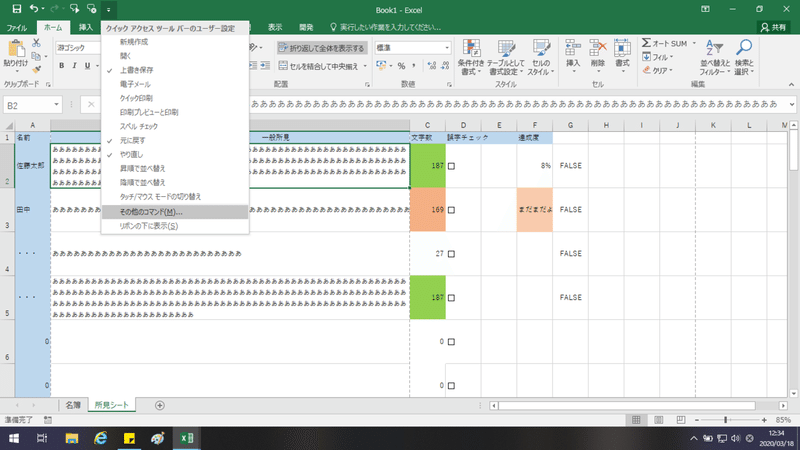Apply comma style number format

(x=414, y=66)
